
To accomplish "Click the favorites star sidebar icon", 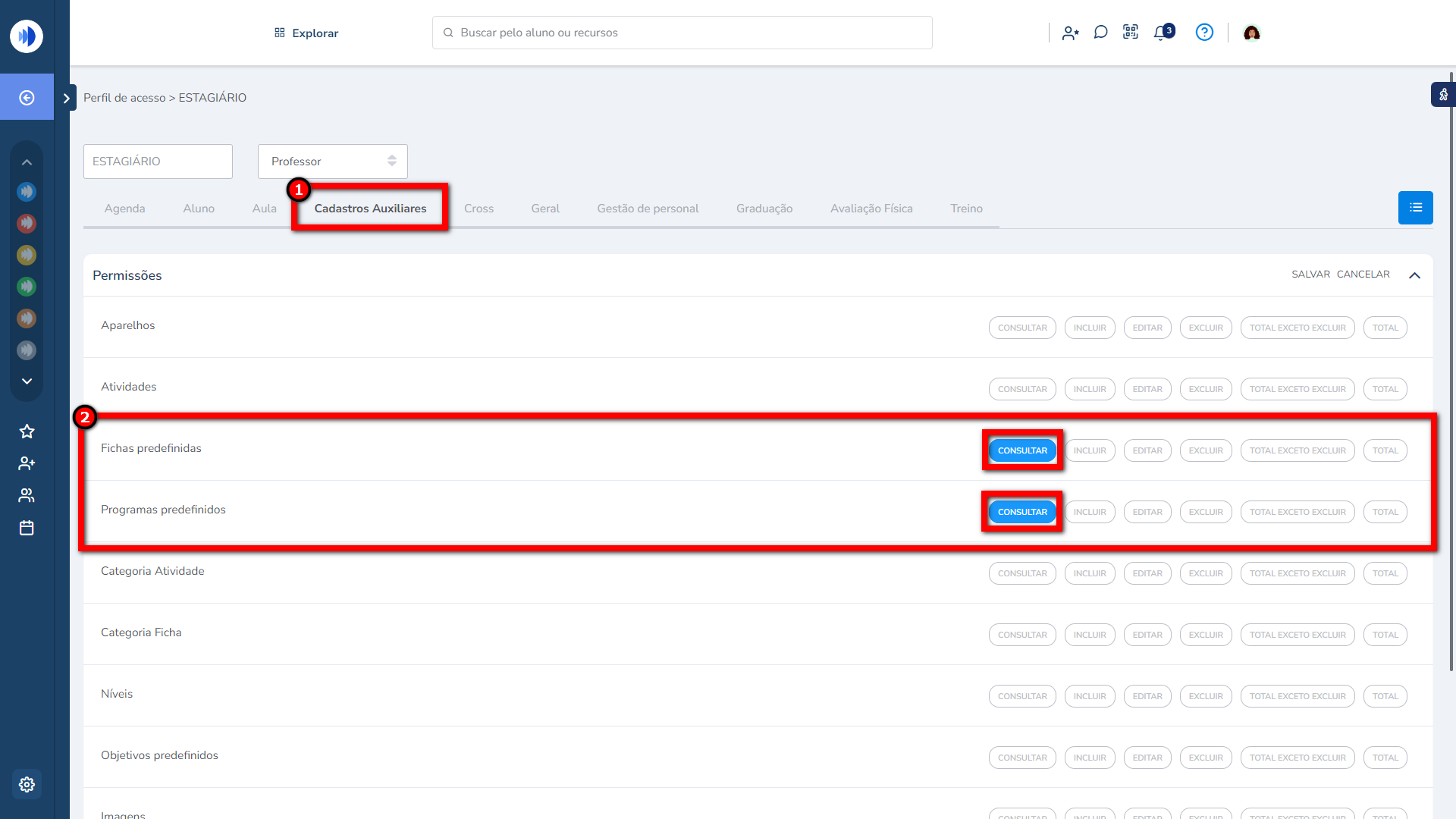I will coord(27,431).
